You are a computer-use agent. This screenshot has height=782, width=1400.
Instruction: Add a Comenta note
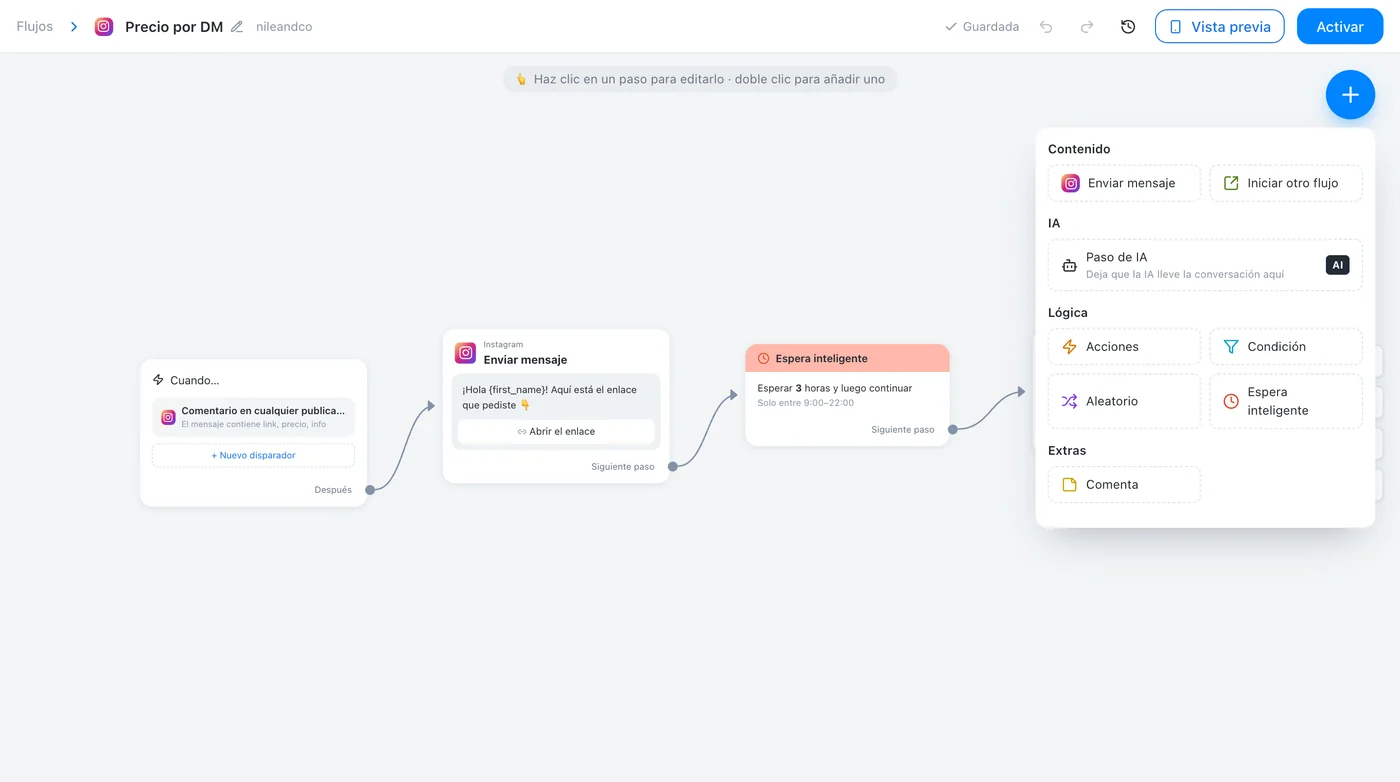[x=1124, y=485]
